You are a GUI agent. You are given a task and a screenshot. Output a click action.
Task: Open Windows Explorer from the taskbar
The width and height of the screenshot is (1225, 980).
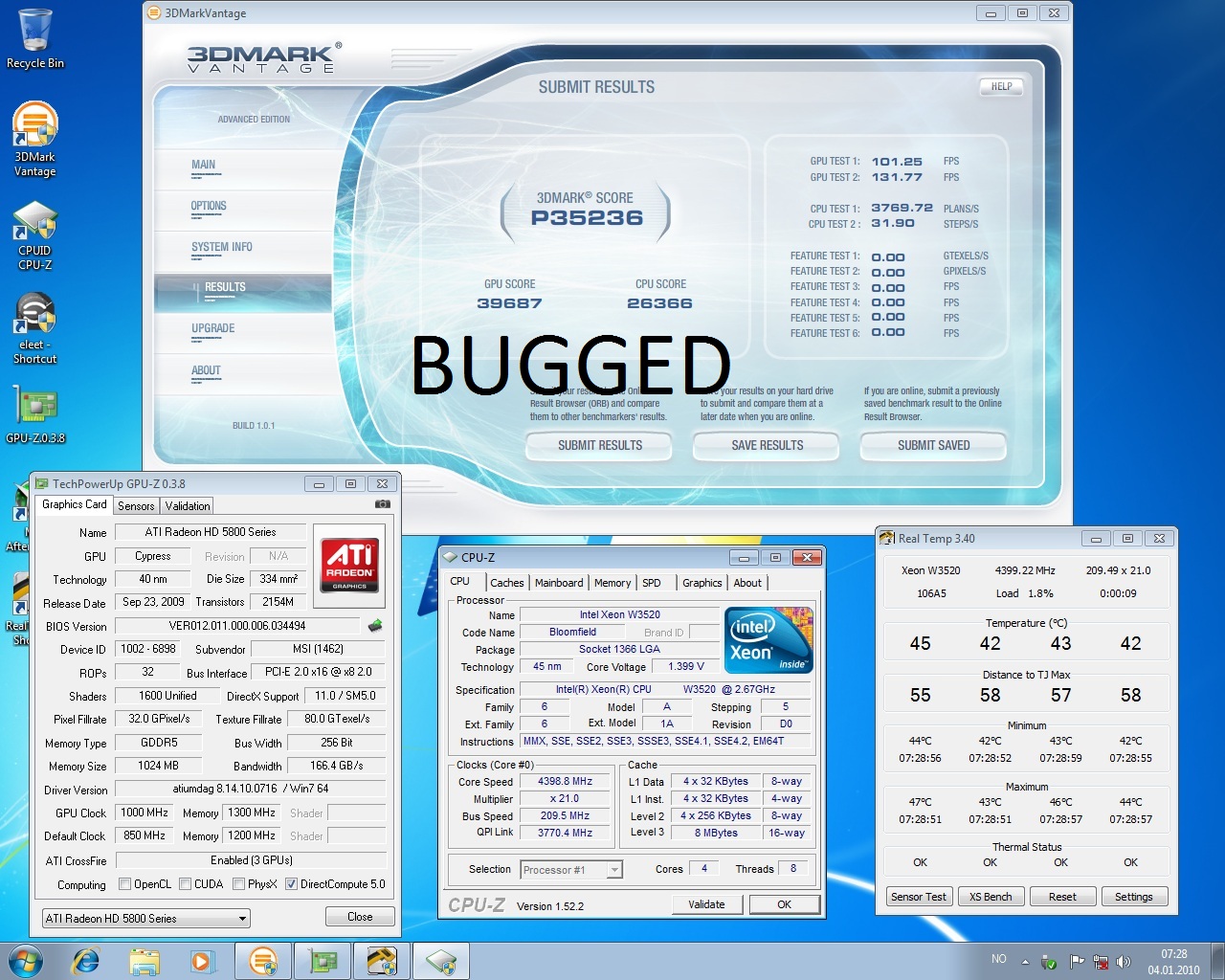(x=145, y=961)
